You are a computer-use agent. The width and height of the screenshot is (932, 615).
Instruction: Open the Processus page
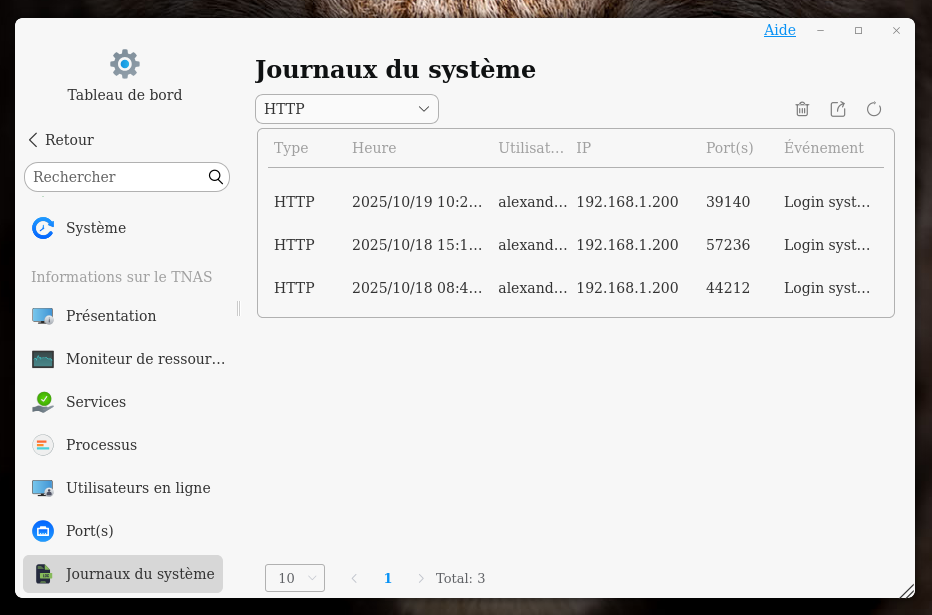coord(101,445)
